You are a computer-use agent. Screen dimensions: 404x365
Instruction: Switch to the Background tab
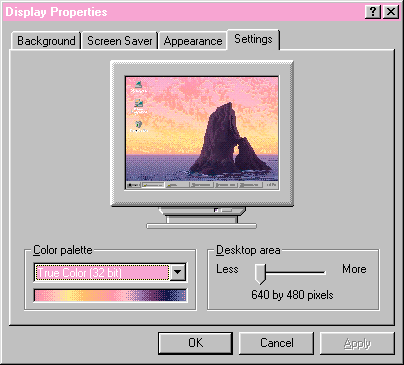(x=46, y=41)
